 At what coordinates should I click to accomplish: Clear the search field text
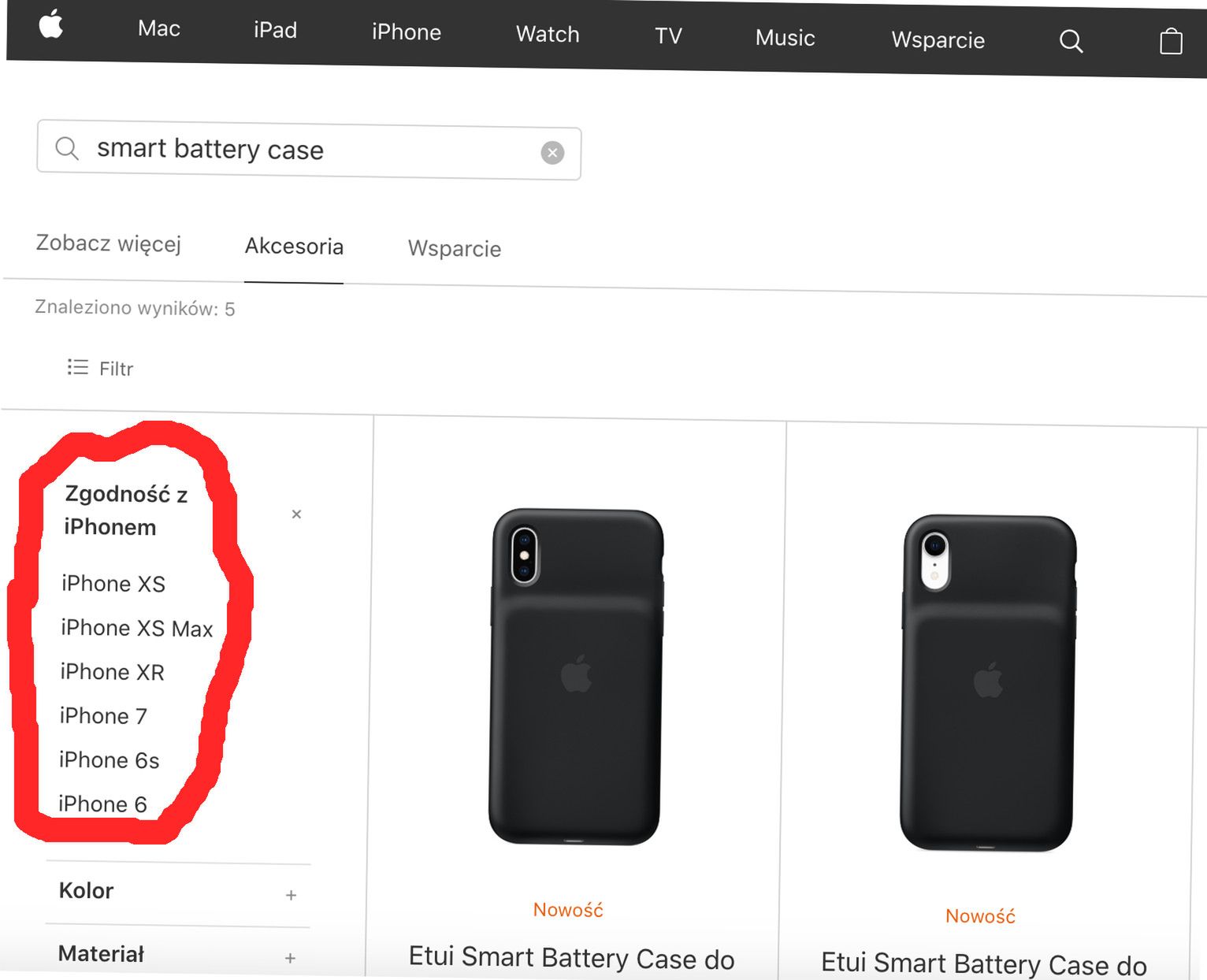(552, 153)
